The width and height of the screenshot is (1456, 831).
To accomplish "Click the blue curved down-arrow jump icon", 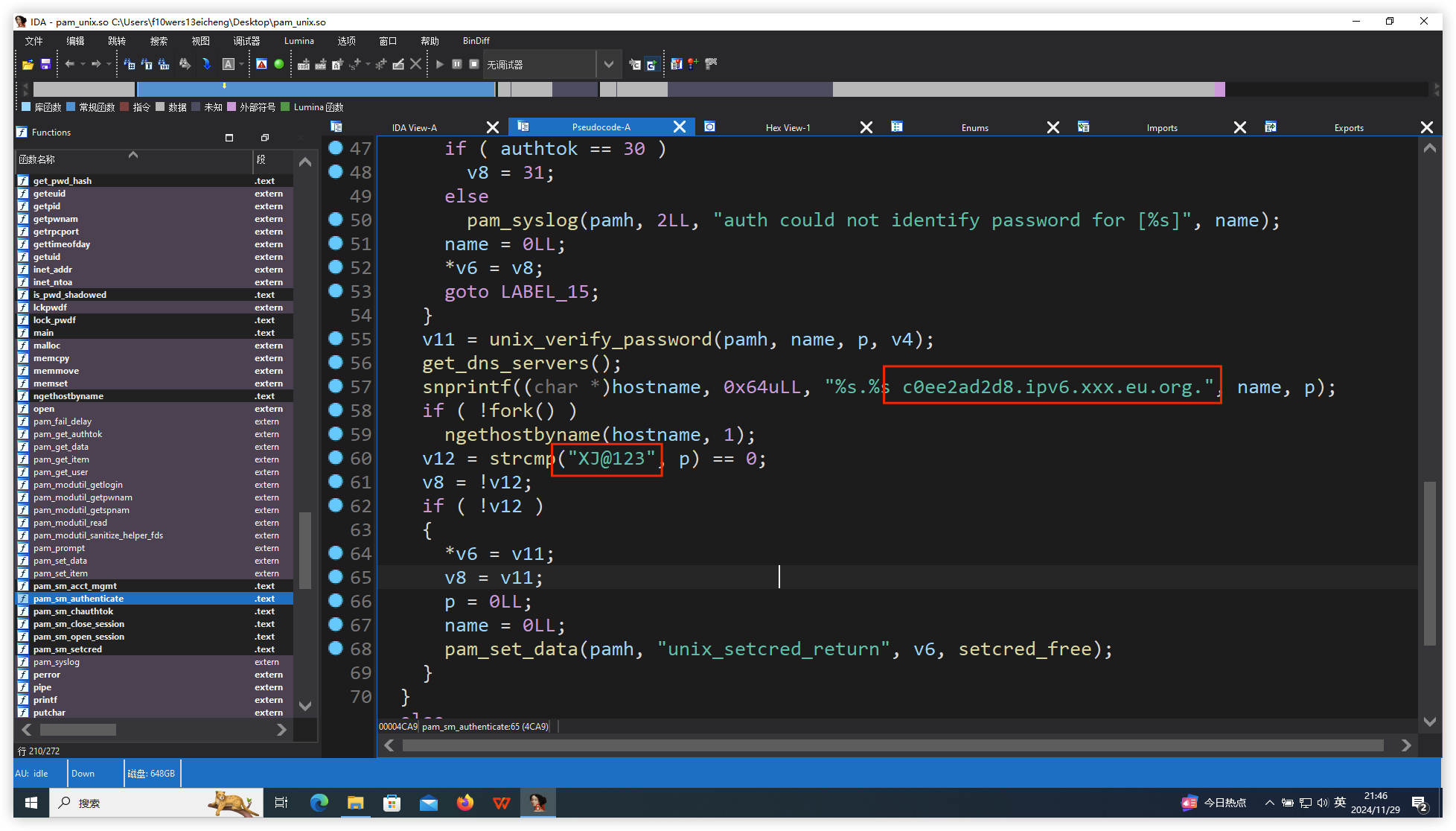I will (x=207, y=64).
